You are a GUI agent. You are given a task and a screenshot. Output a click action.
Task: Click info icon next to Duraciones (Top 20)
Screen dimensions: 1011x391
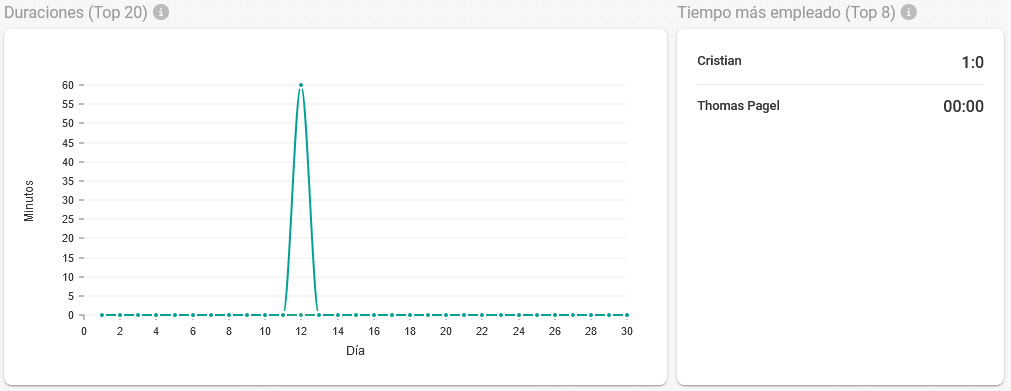(x=161, y=12)
